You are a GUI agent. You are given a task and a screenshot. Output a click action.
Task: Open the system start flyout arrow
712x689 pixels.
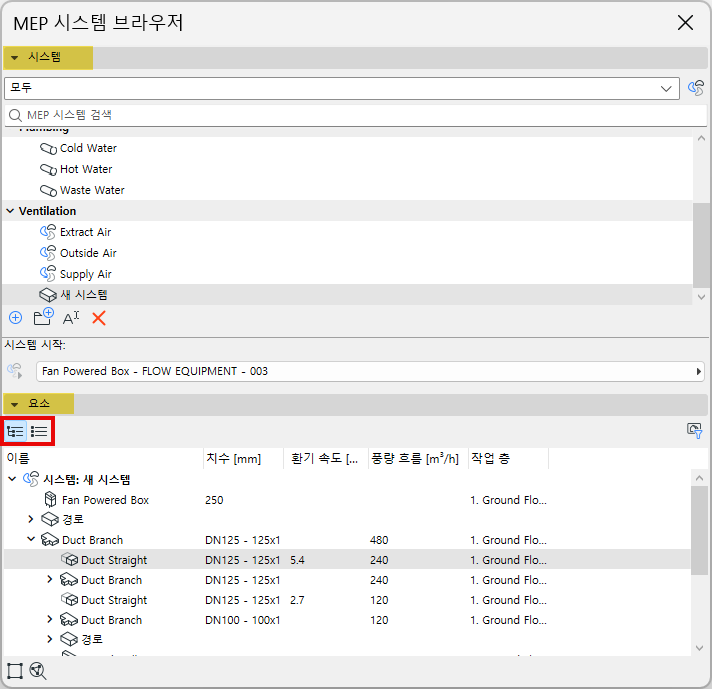(698, 372)
